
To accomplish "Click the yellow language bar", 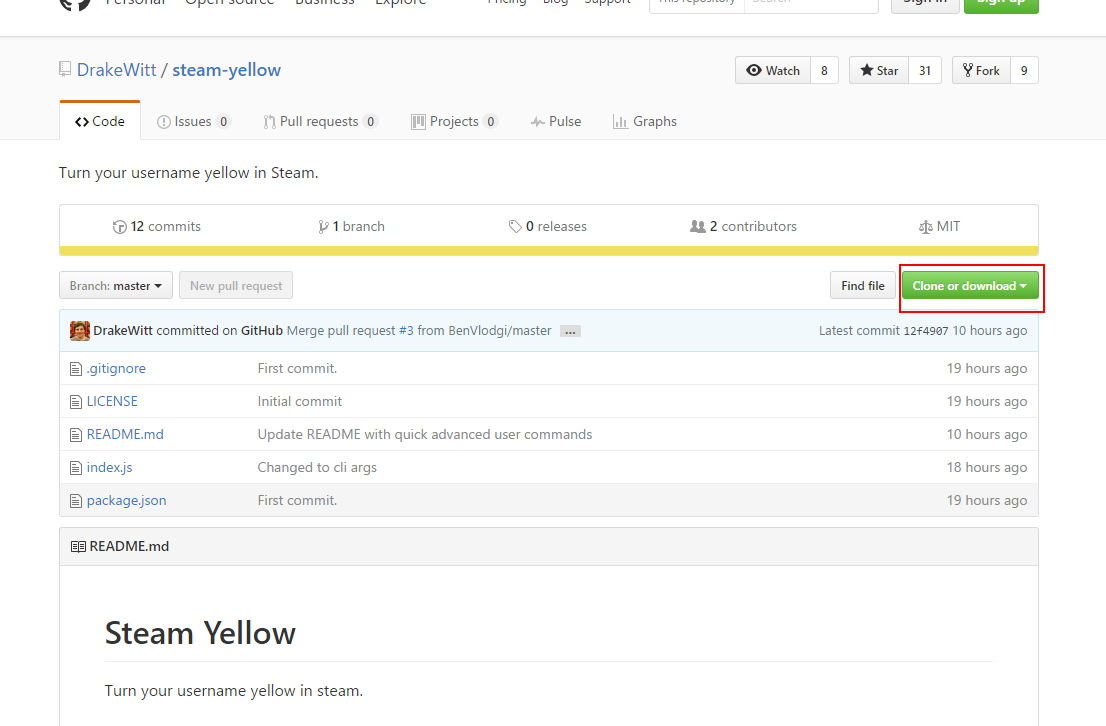I will (x=549, y=250).
